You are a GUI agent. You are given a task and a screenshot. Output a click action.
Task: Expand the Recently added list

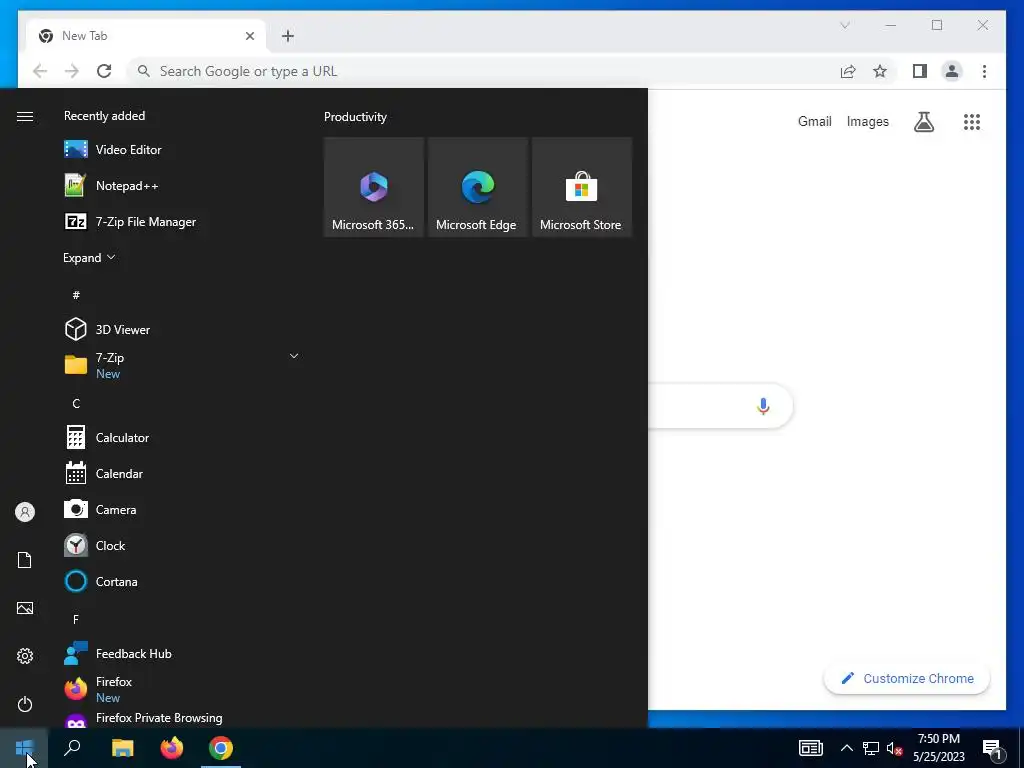tap(89, 257)
